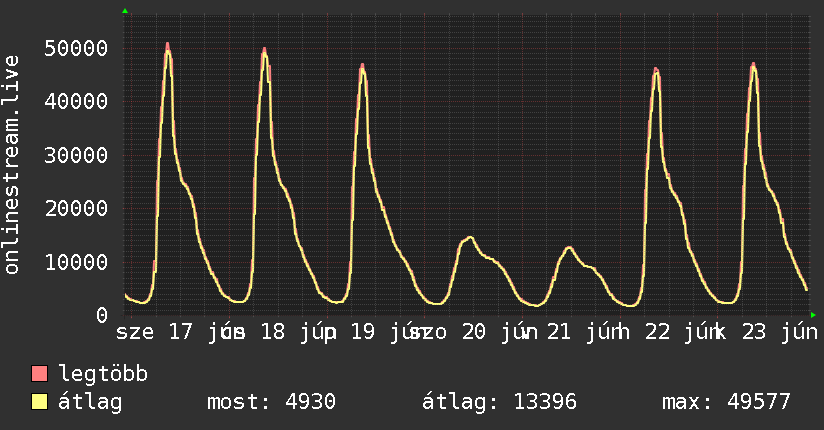This screenshot has width=824, height=430.
Task: Click the '17' date label on x-axis
Action: (181, 332)
